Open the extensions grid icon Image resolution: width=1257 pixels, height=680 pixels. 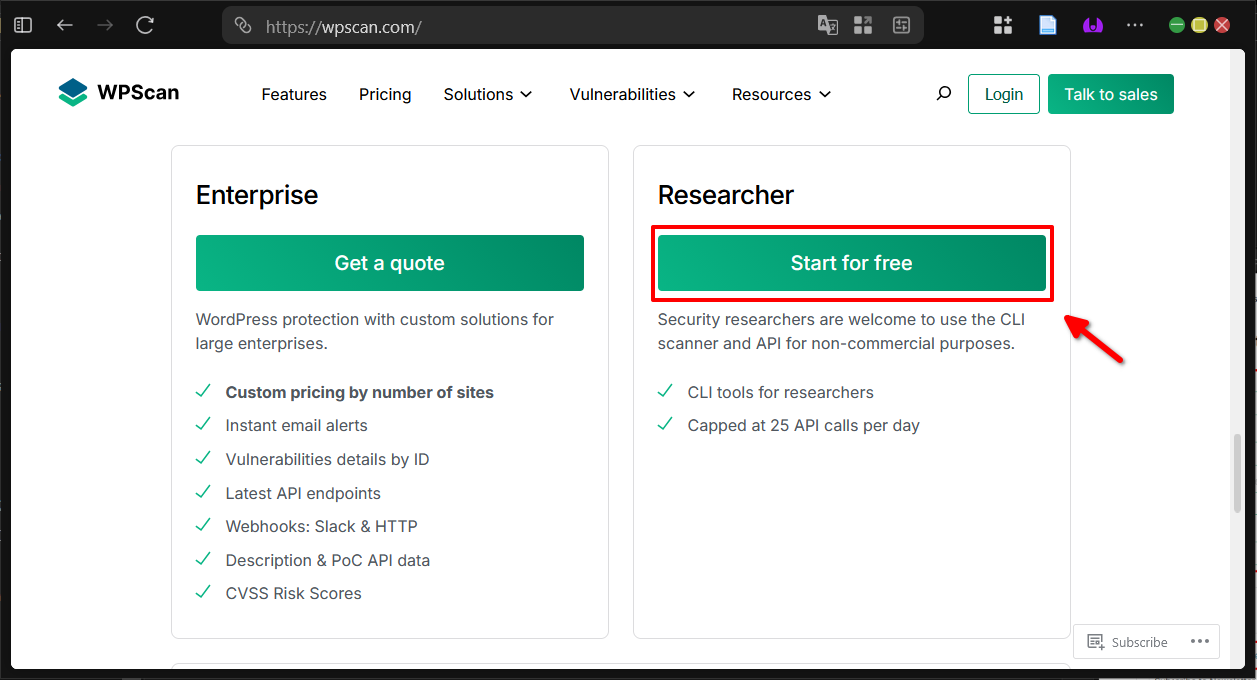point(1002,24)
